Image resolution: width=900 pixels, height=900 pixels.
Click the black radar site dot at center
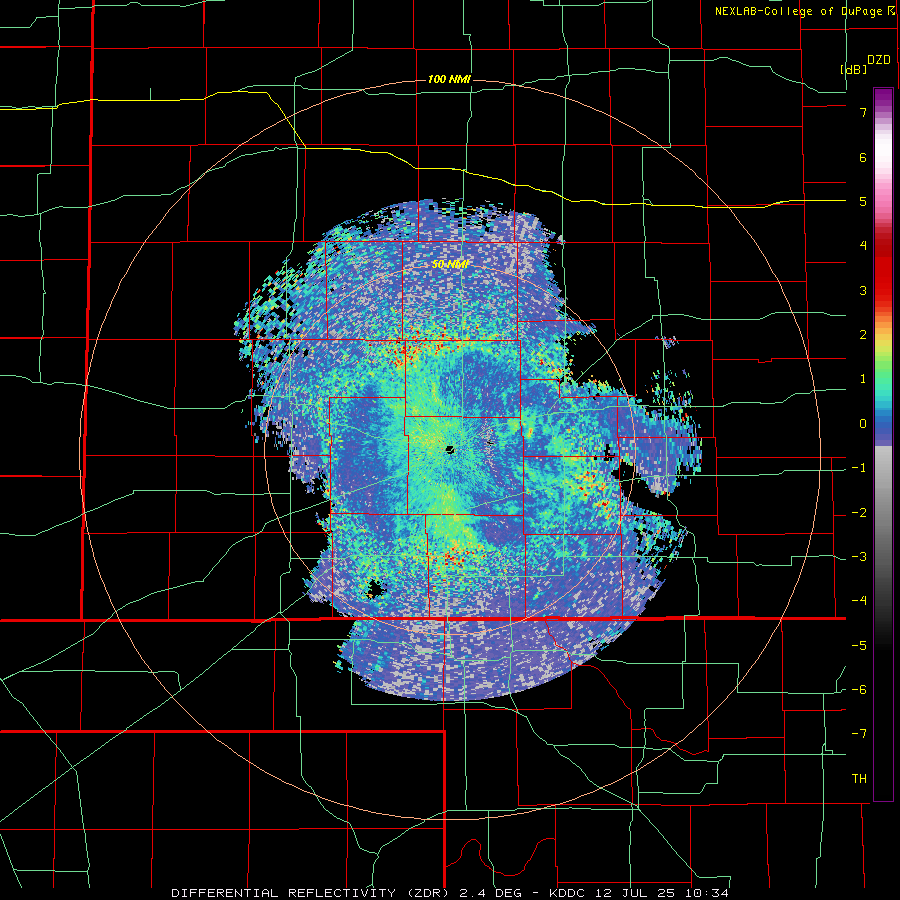[x=450, y=449]
